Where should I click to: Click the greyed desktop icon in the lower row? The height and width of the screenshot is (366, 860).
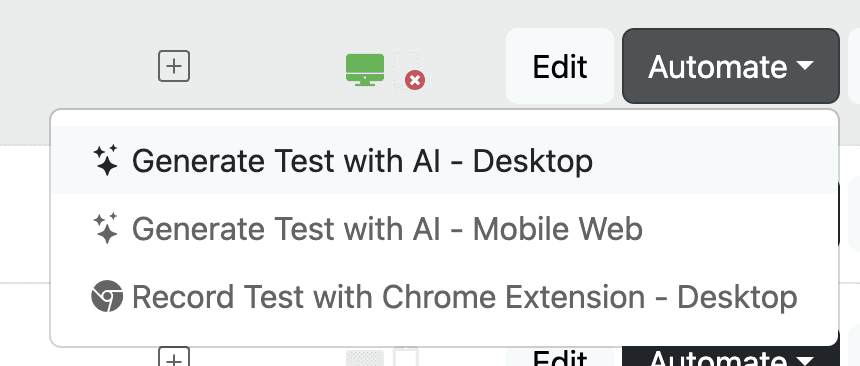[x=365, y=358]
